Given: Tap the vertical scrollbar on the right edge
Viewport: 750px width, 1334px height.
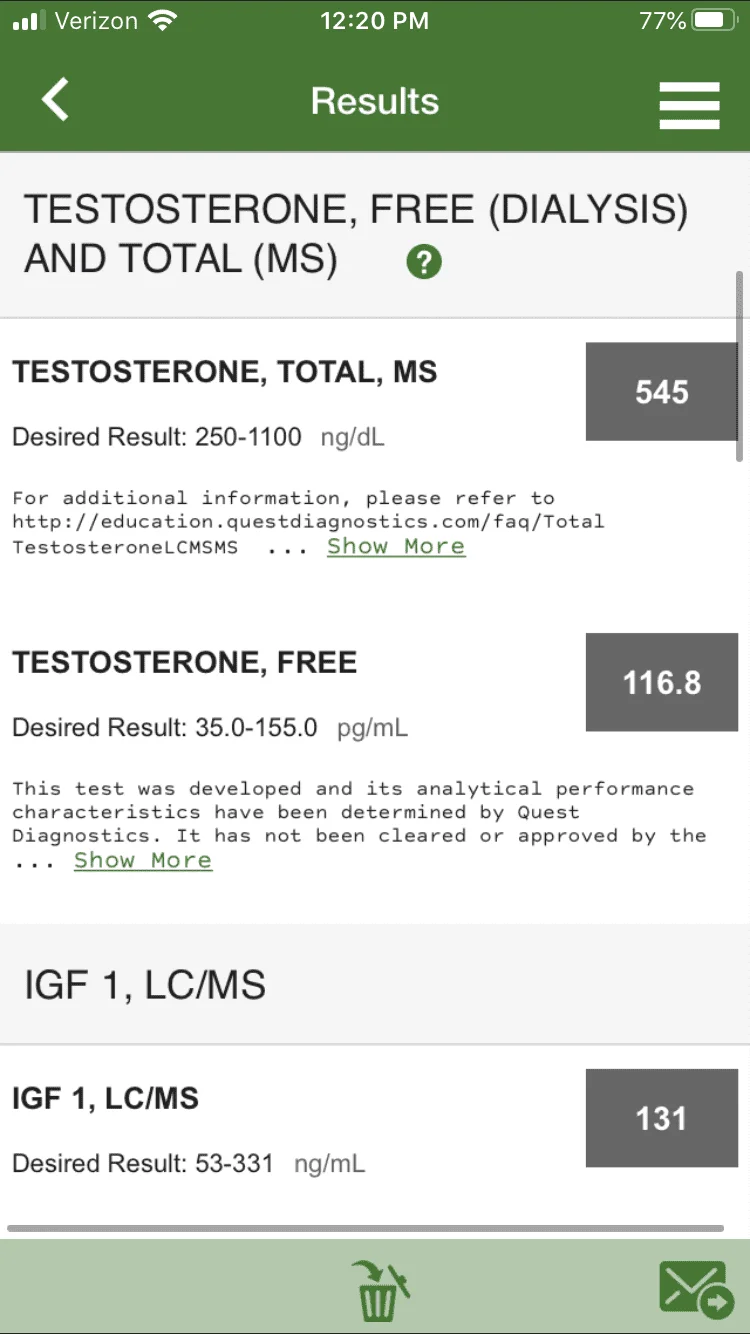Looking at the screenshot, I should [x=739, y=366].
